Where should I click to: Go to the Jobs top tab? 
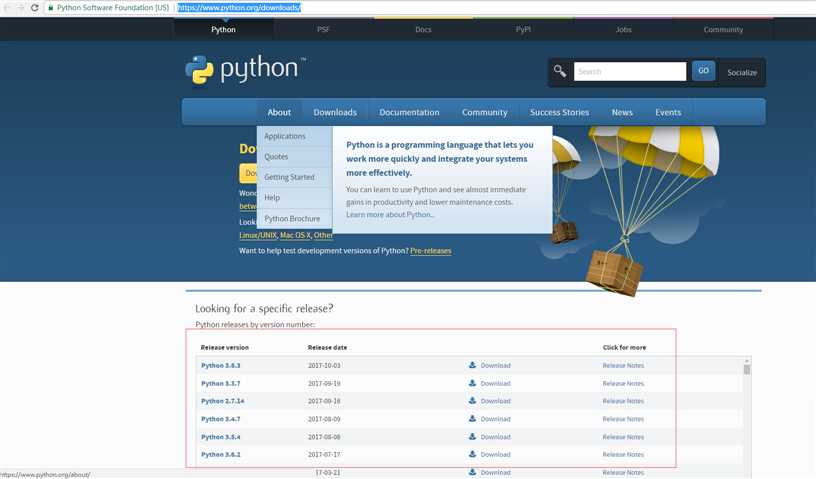[623, 30]
